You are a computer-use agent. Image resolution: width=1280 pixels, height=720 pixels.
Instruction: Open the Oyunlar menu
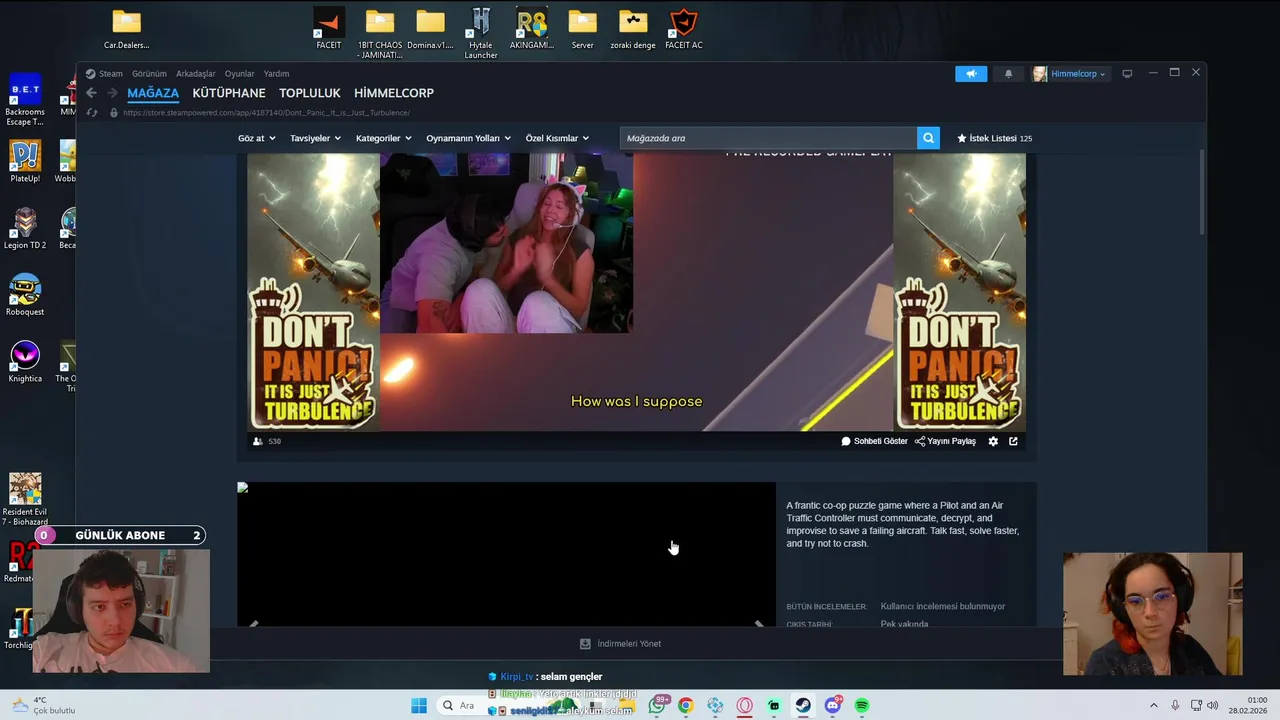[239, 74]
